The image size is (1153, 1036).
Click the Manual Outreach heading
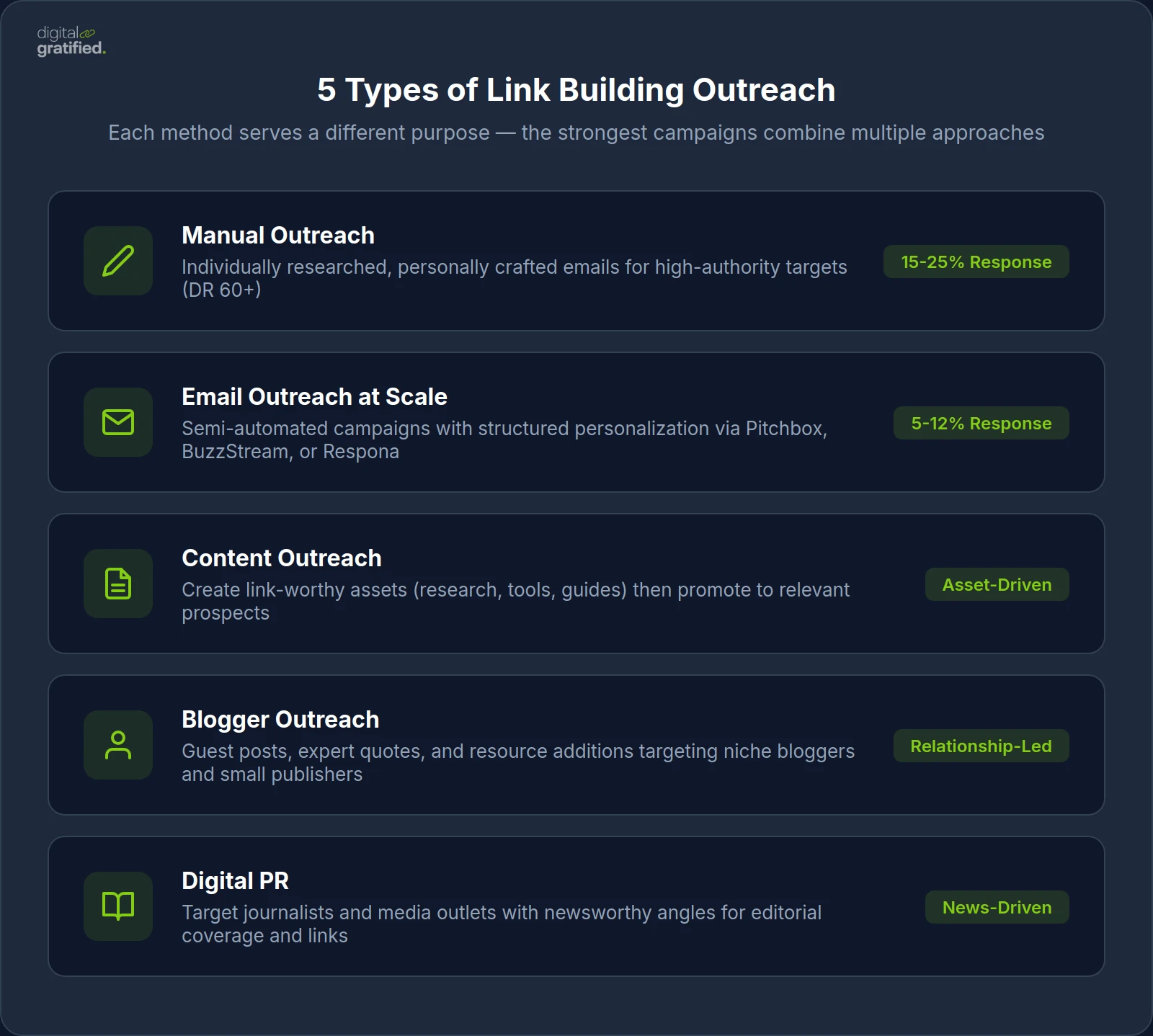pyautogui.click(x=278, y=235)
